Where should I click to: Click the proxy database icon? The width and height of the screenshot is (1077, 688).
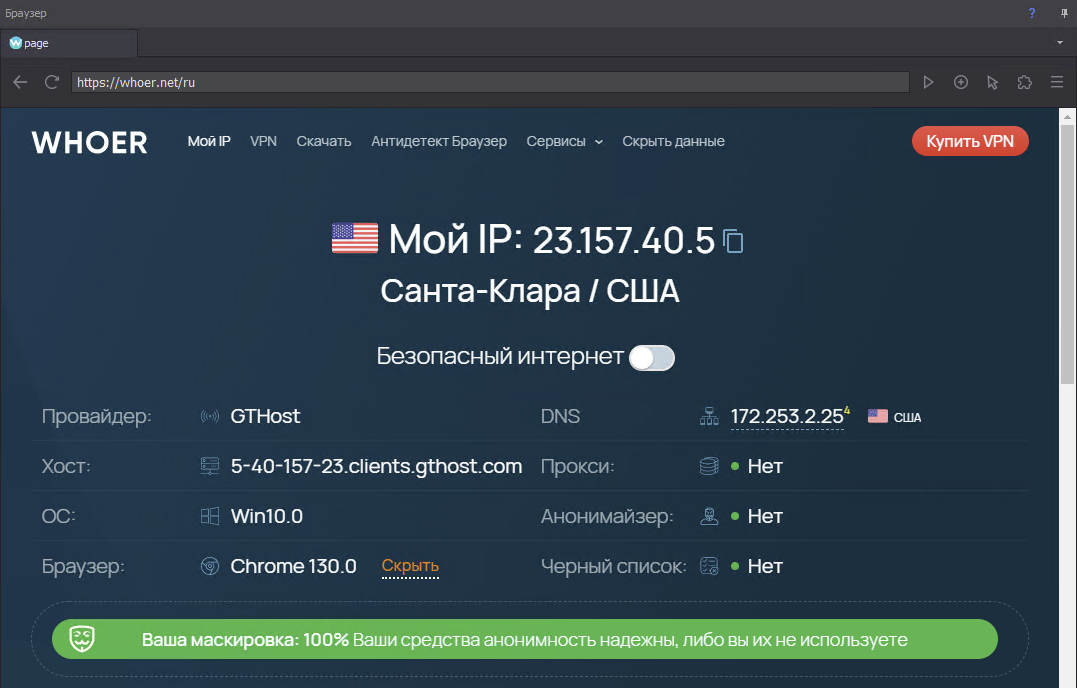pyautogui.click(x=709, y=466)
